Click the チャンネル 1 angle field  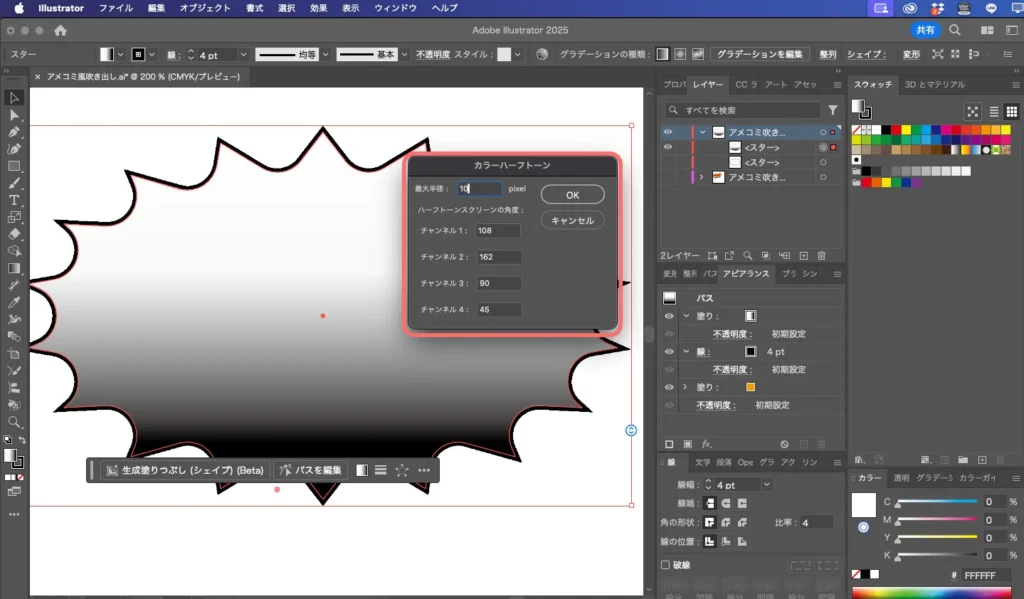[x=497, y=231]
